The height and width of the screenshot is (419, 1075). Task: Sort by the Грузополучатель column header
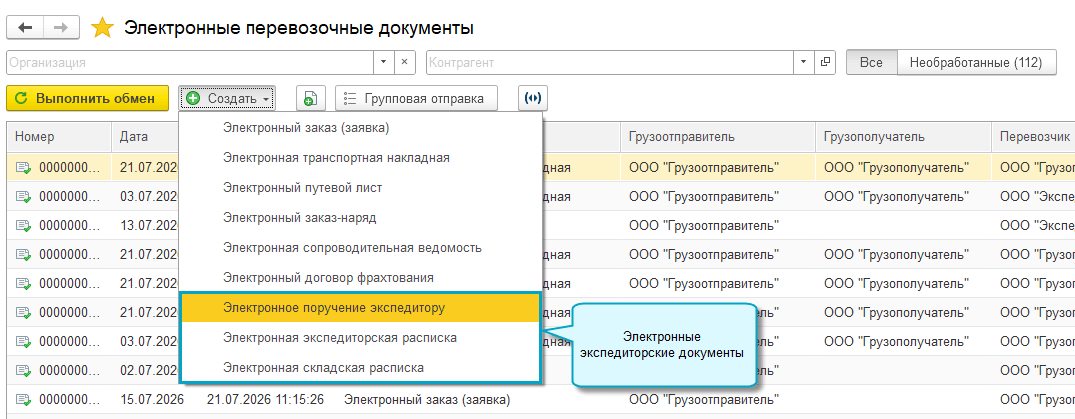(903, 137)
